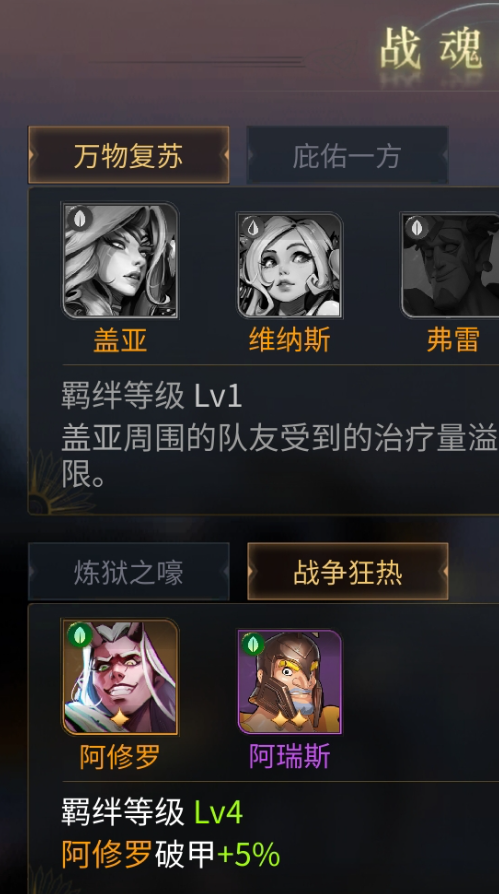Open 阿修罗 hero portrait
This screenshot has width=499, height=894.
coord(120,677)
